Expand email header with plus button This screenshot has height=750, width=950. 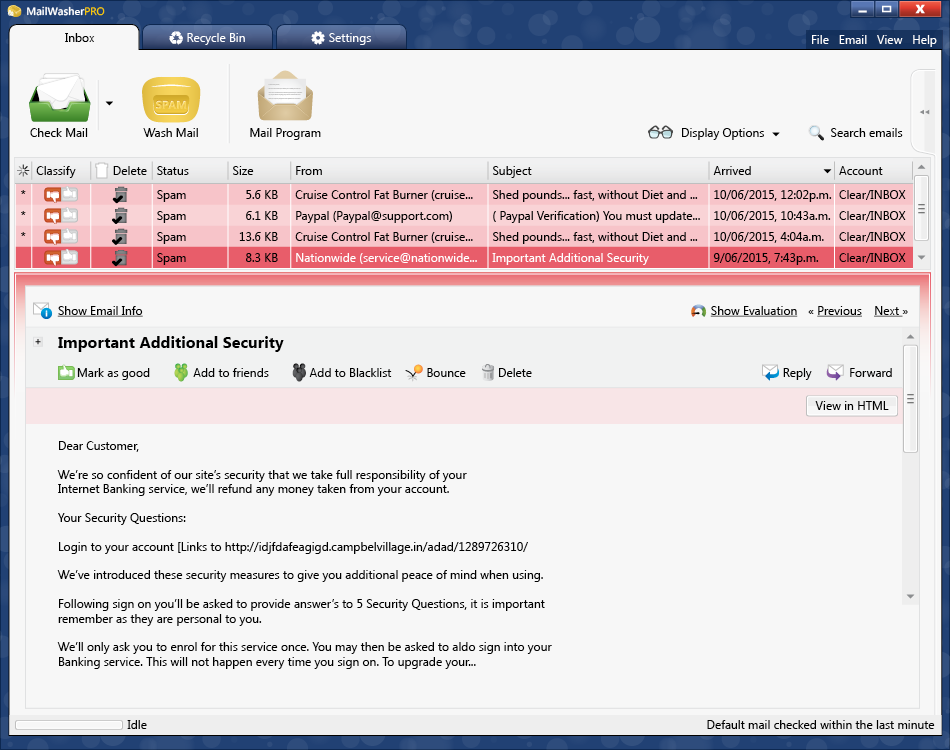click(38, 342)
